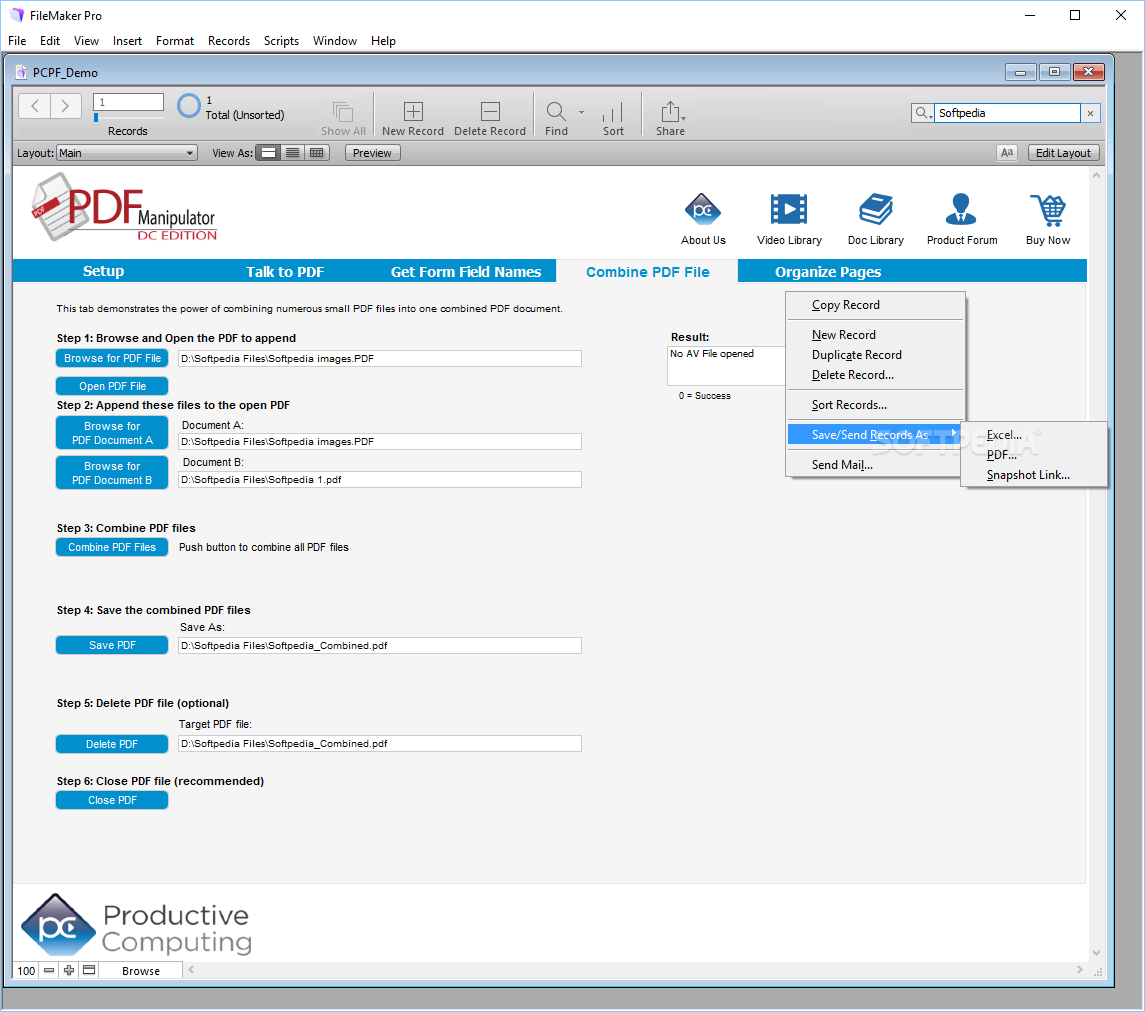
Task: Click Browse for PDF Document A
Action: click(112, 433)
